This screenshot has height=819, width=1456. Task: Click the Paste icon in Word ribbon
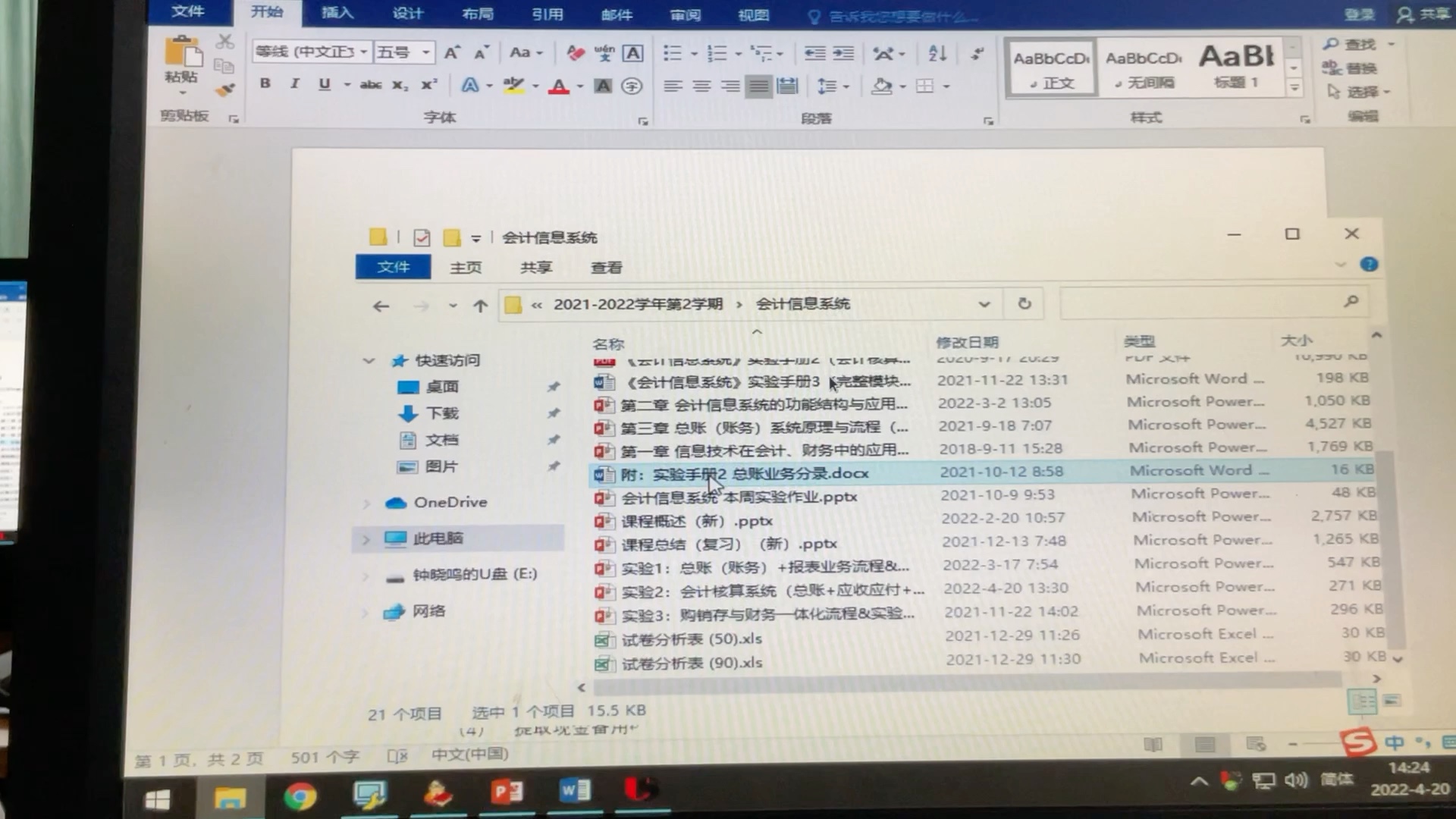(x=182, y=53)
